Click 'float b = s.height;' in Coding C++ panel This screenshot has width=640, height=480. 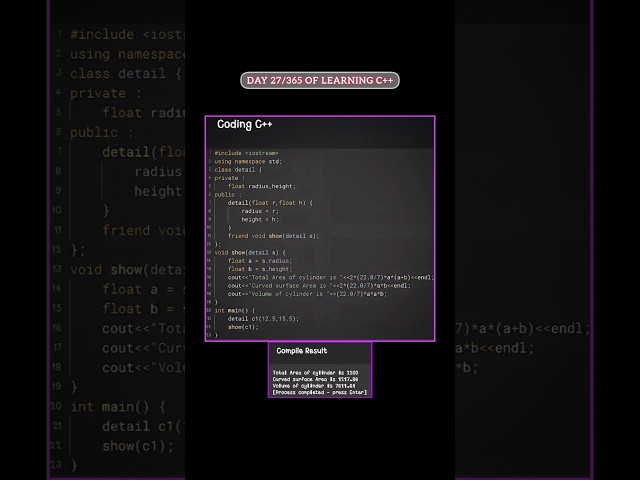click(x=260, y=269)
